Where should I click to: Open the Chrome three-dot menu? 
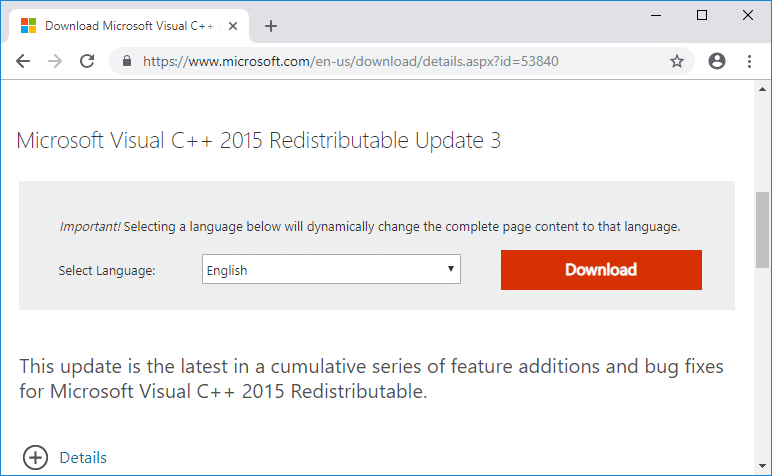click(x=749, y=61)
